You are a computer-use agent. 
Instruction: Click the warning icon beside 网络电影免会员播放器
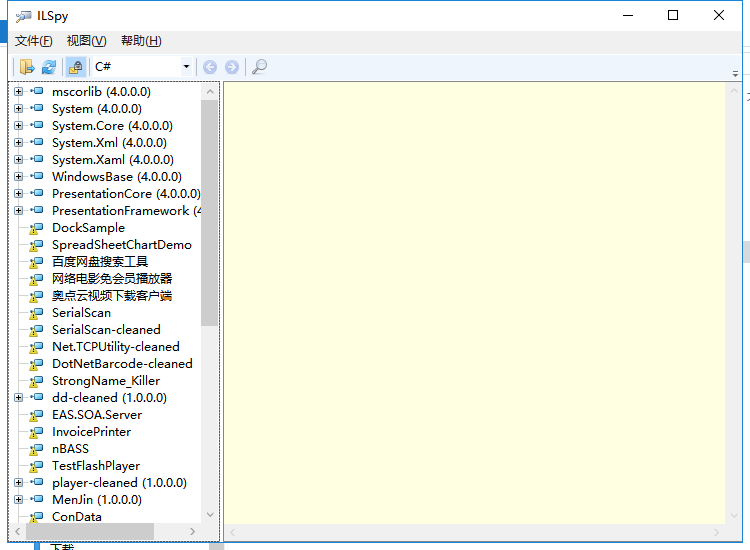(36, 279)
